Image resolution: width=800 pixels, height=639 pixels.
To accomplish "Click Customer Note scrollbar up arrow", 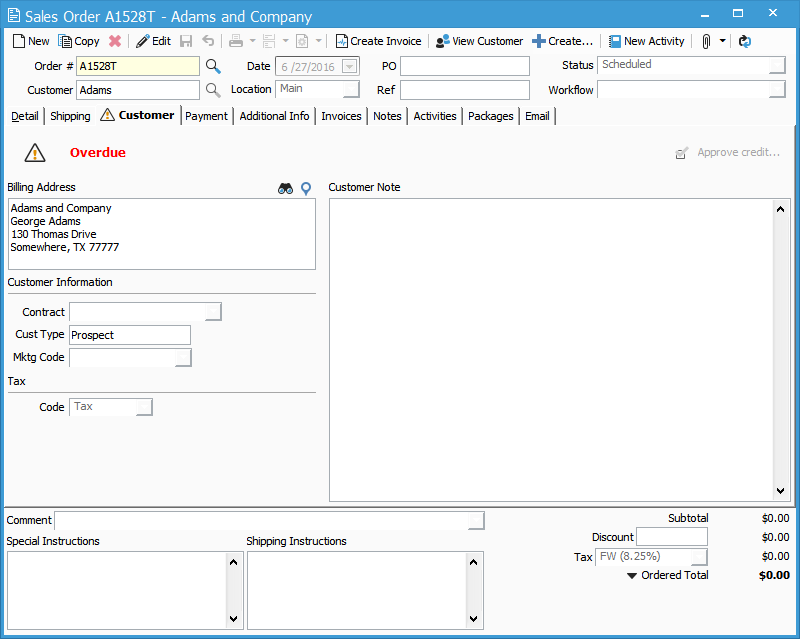I will (780, 209).
